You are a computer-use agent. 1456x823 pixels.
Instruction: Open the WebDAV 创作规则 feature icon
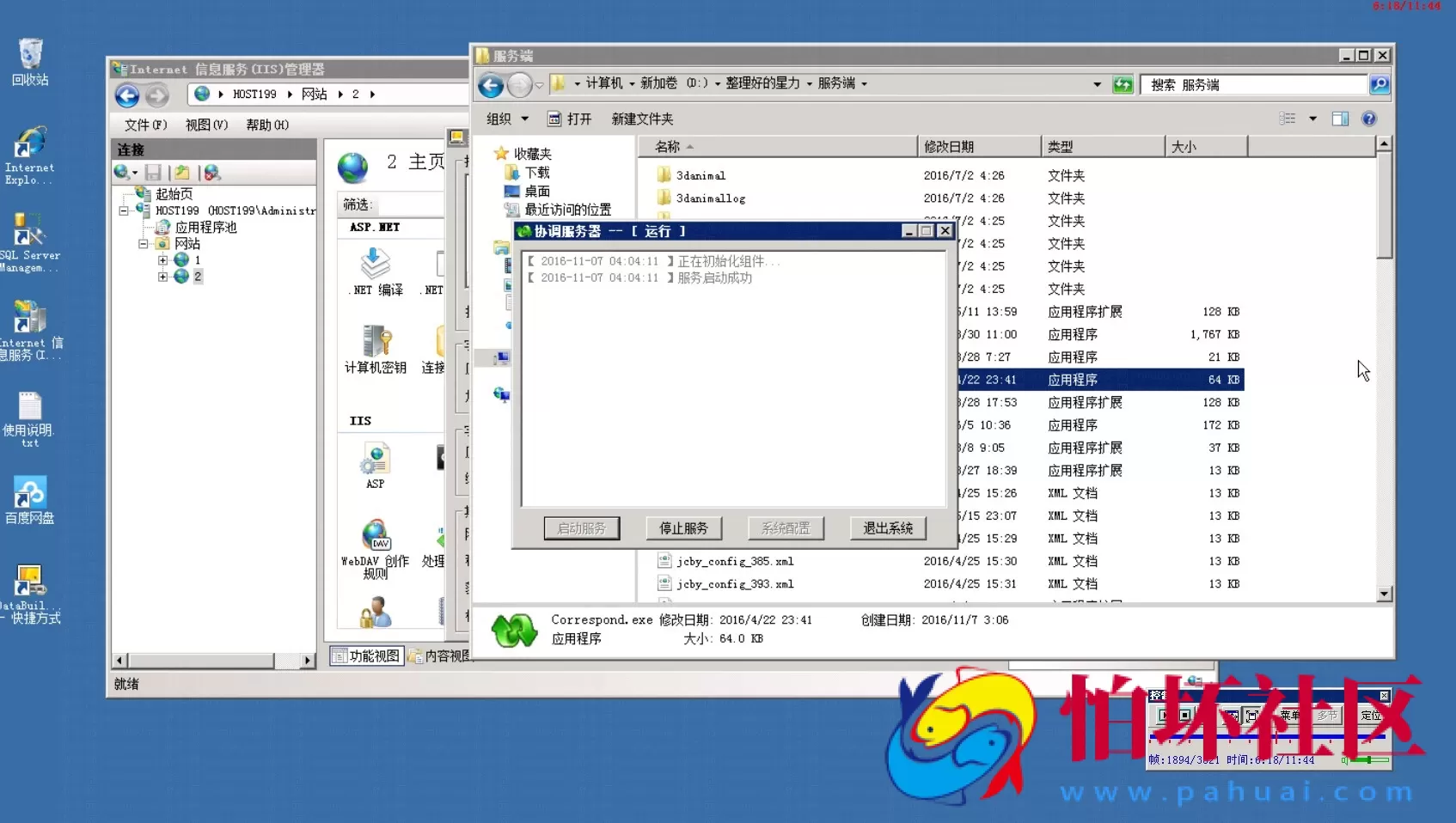click(376, 546)
